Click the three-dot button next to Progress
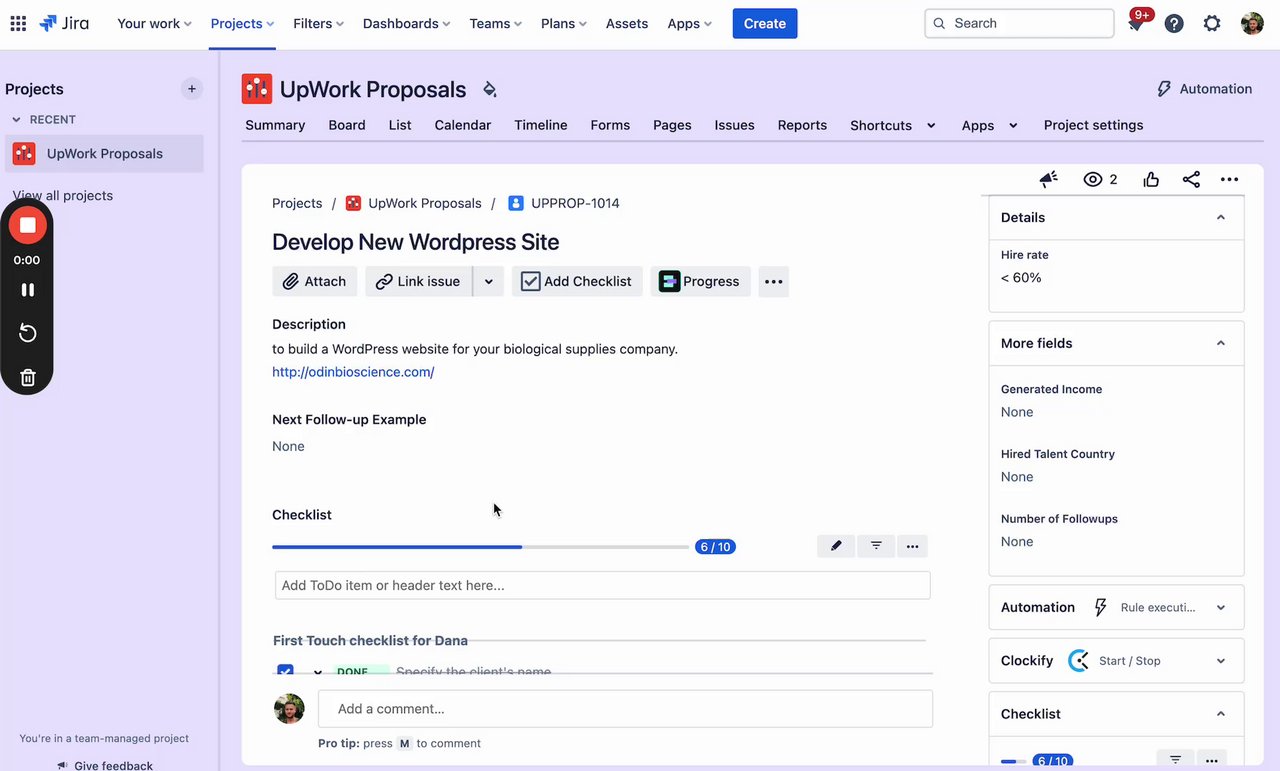 click(773, 281)
